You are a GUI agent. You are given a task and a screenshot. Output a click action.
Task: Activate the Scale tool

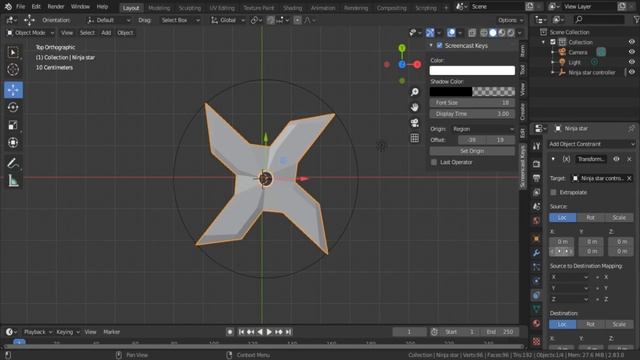tap(13, 125)
